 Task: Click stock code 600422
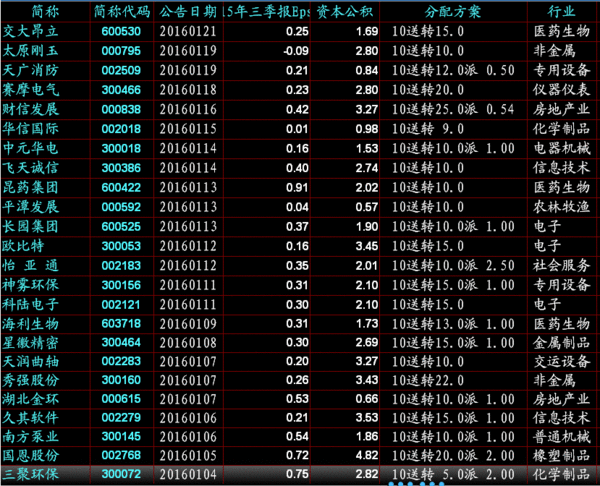click(x=121, y=188)
